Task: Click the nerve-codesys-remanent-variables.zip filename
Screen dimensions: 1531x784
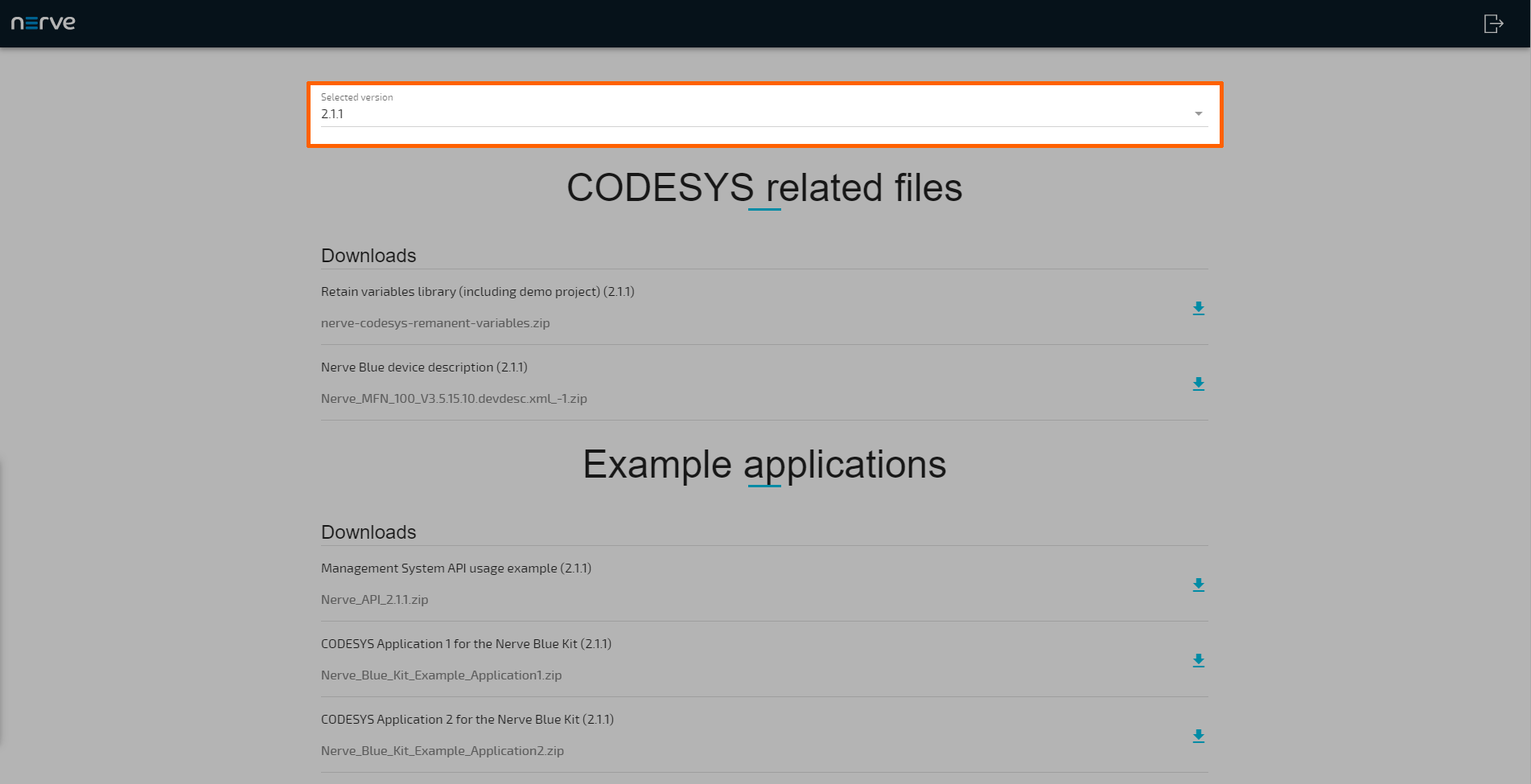Action: [435, 322]
